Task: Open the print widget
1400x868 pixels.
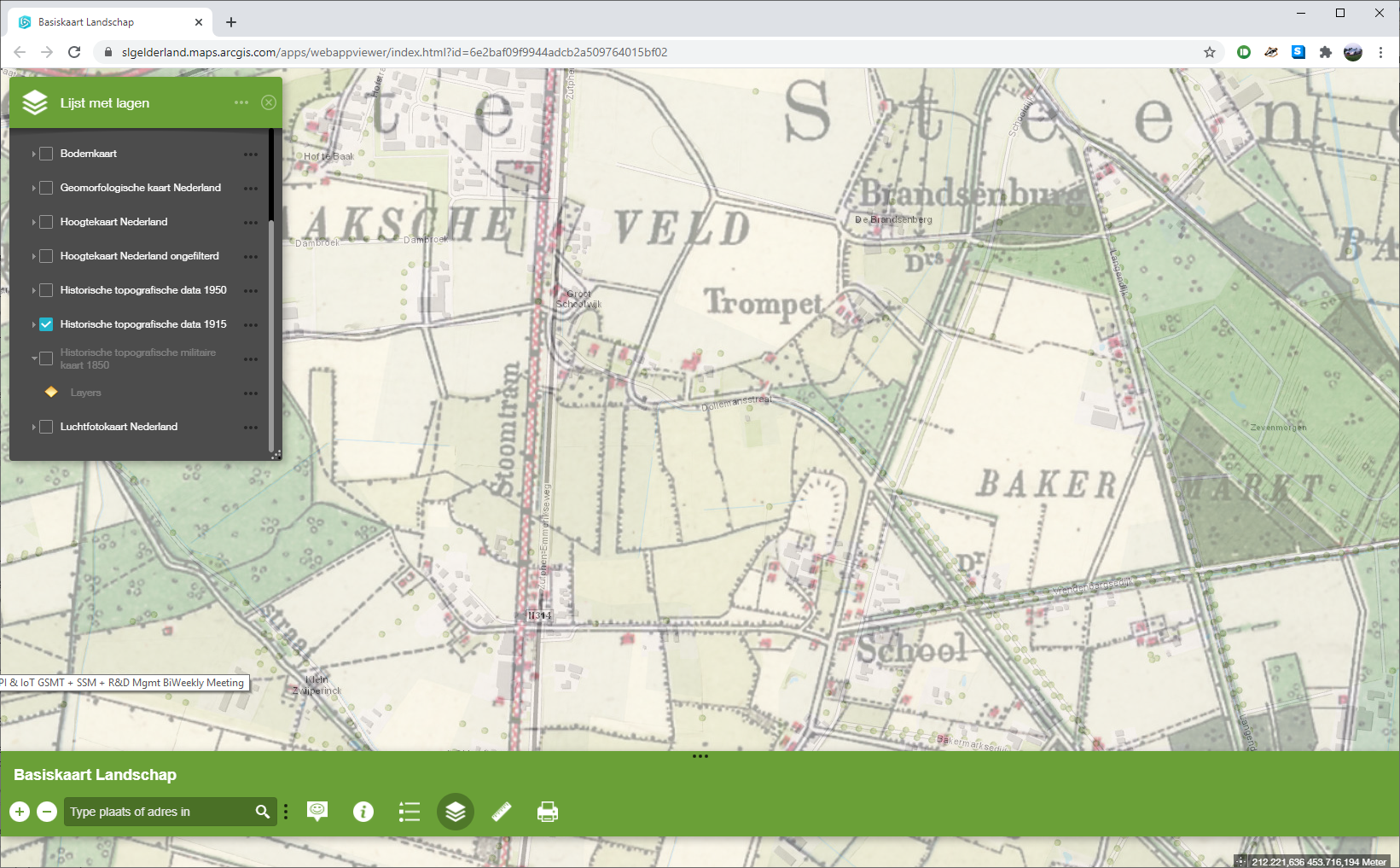Action: (x=548, y=812)
